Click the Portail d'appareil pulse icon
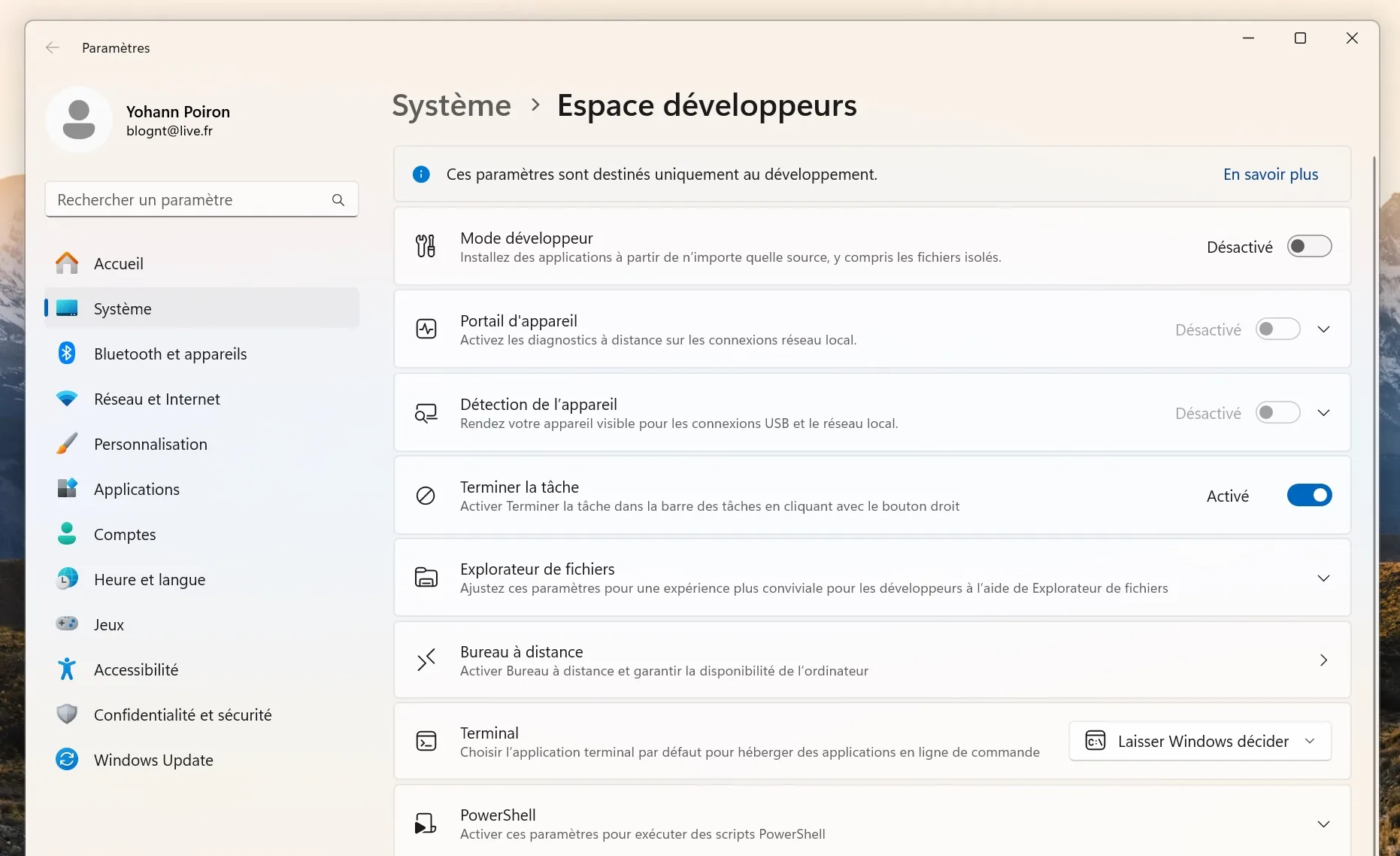This screenshot has height=856, width=1400. click(x=426, y=329)
